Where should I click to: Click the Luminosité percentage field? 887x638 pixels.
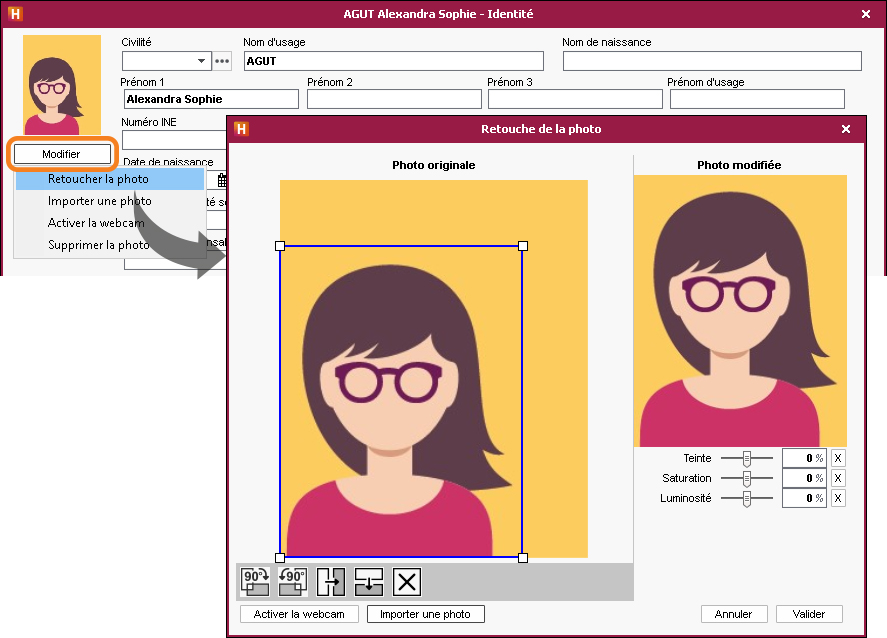pyautogui.click(x=804, y=498)
